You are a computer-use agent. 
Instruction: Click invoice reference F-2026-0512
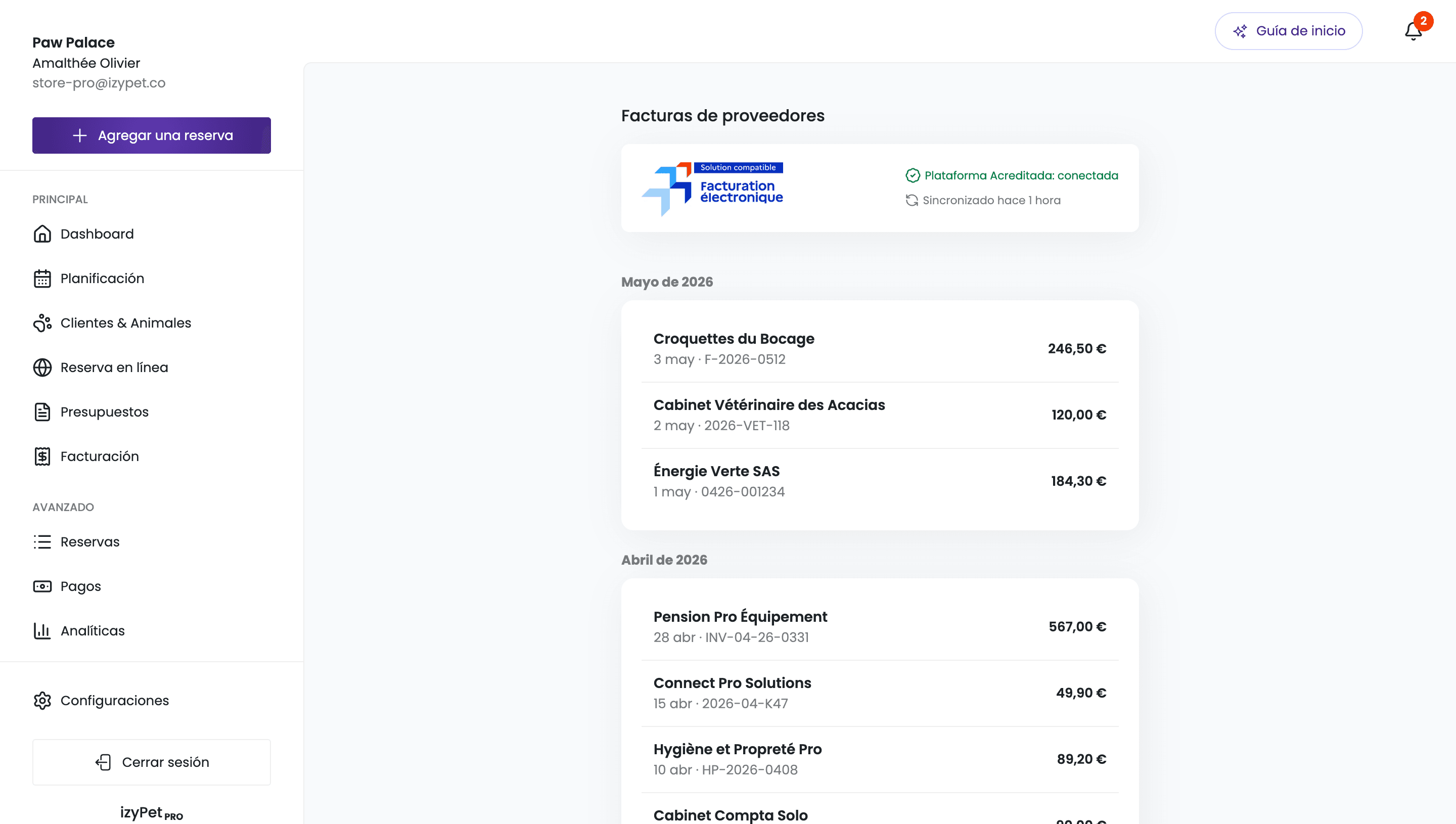tap(745, 359)
